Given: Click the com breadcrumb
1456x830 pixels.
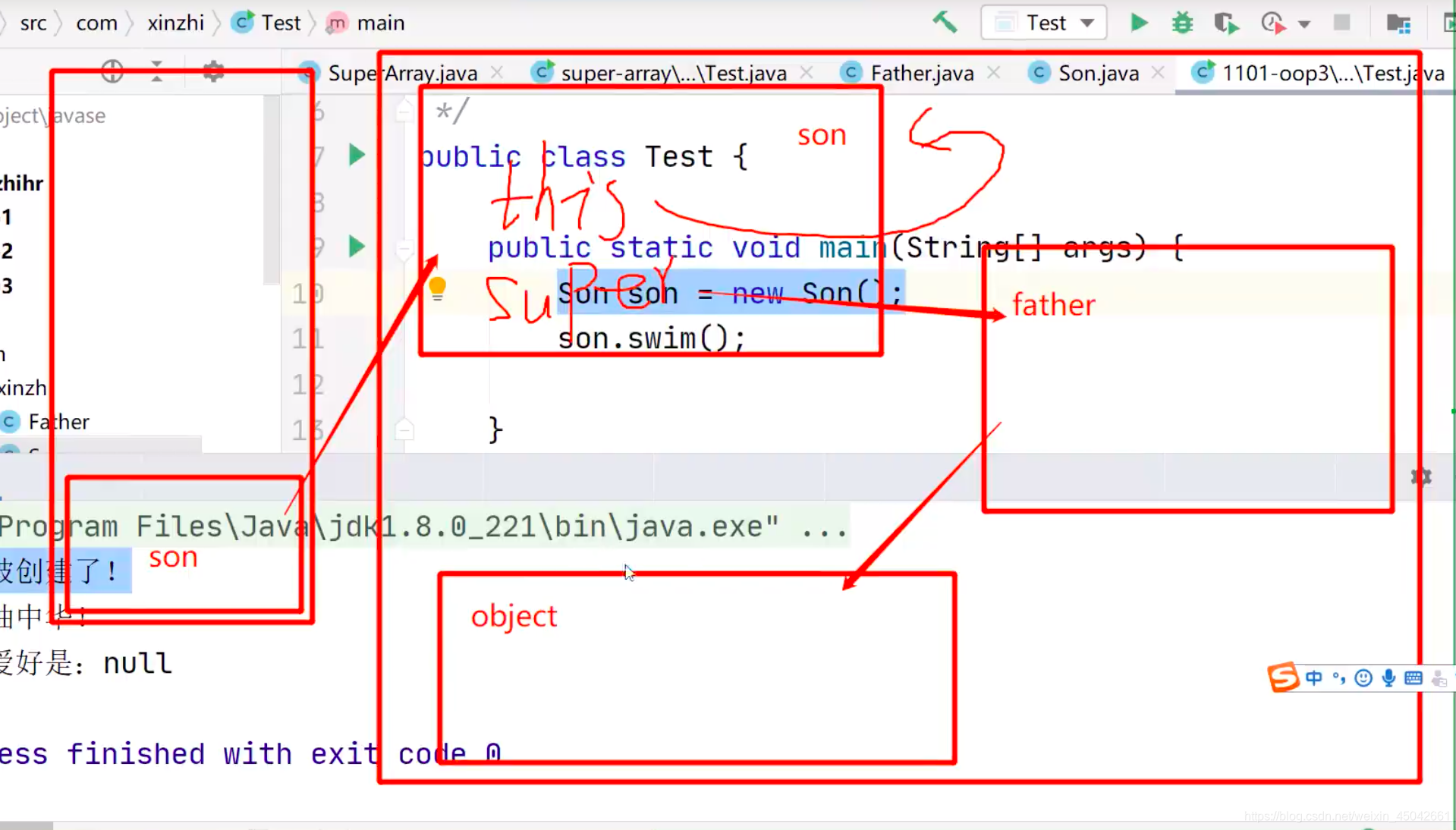Looking at the screenshot, I should (x=96, y=23).
